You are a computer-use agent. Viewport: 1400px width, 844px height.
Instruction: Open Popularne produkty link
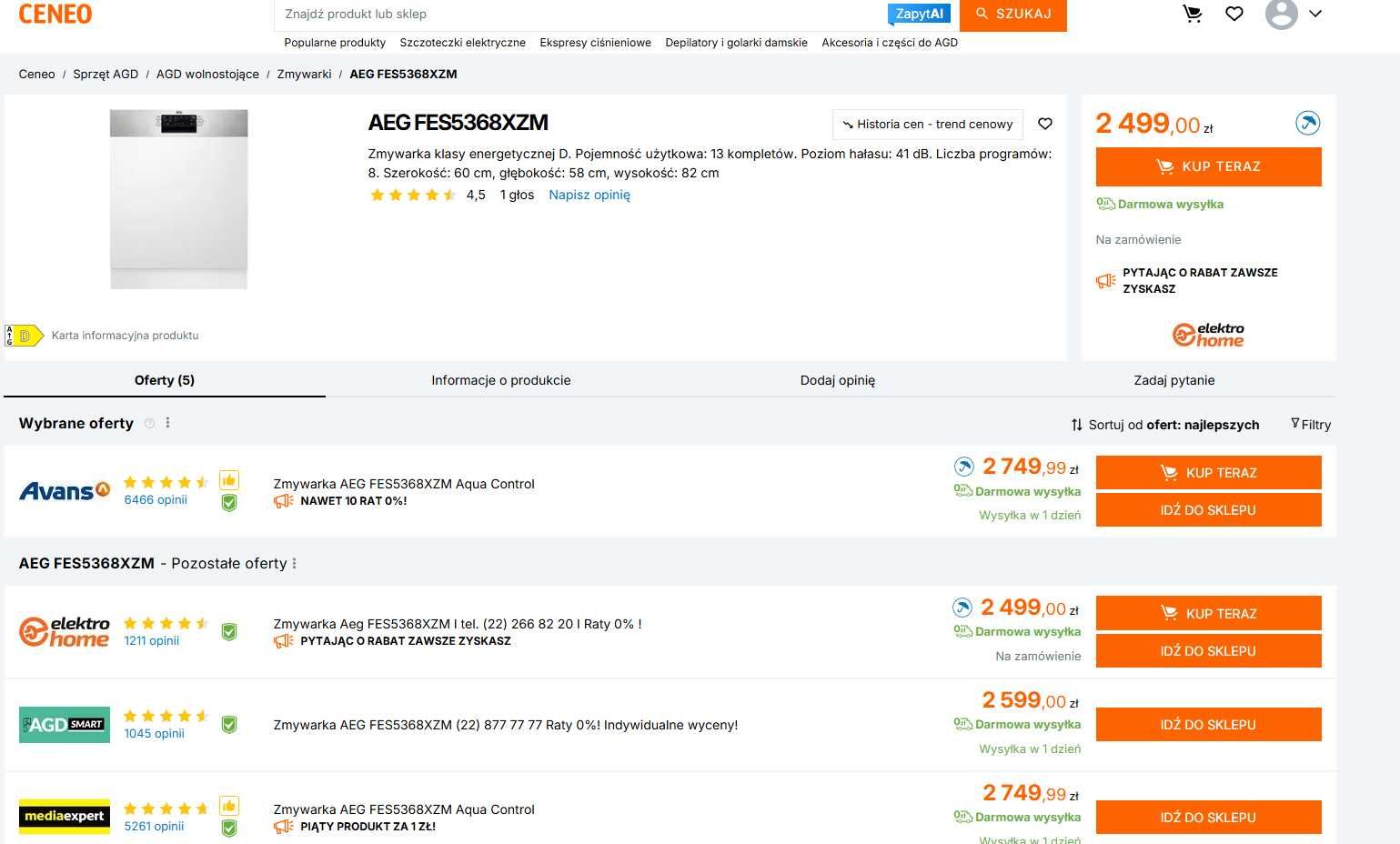(335, 43)
